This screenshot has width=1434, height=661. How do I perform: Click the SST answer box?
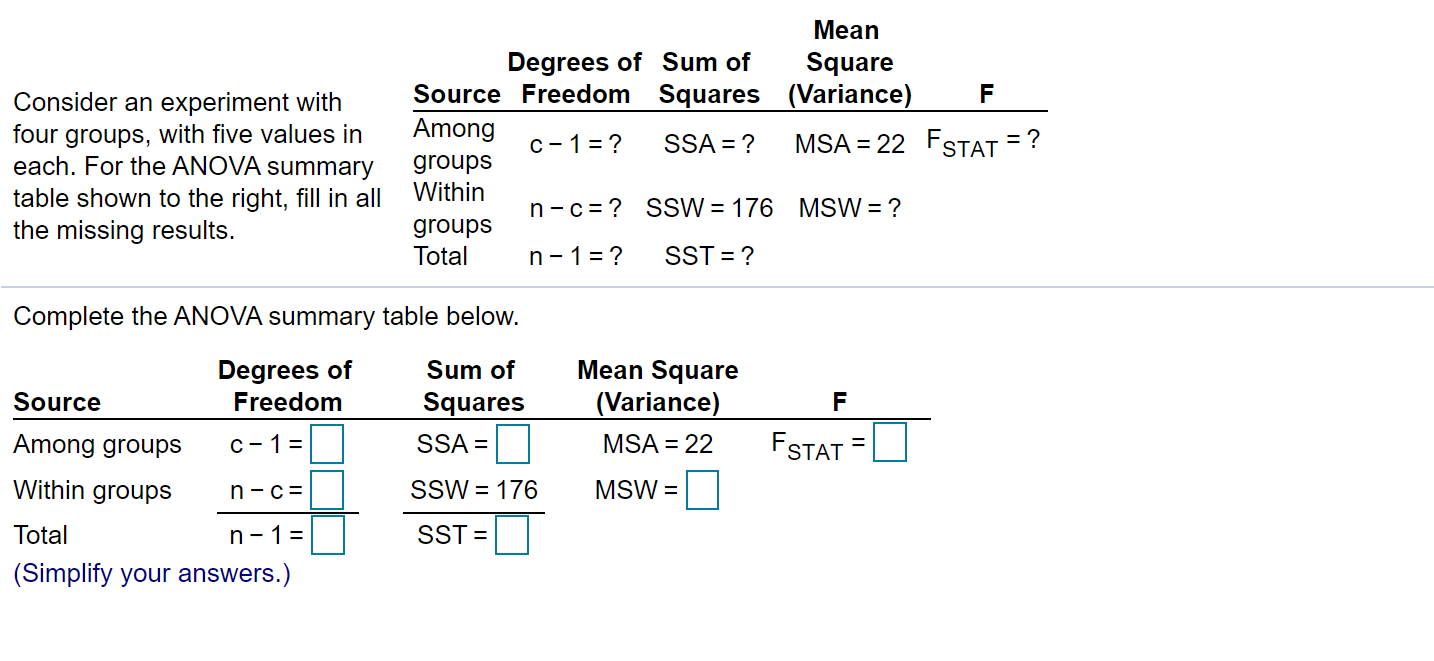(512, 535)
